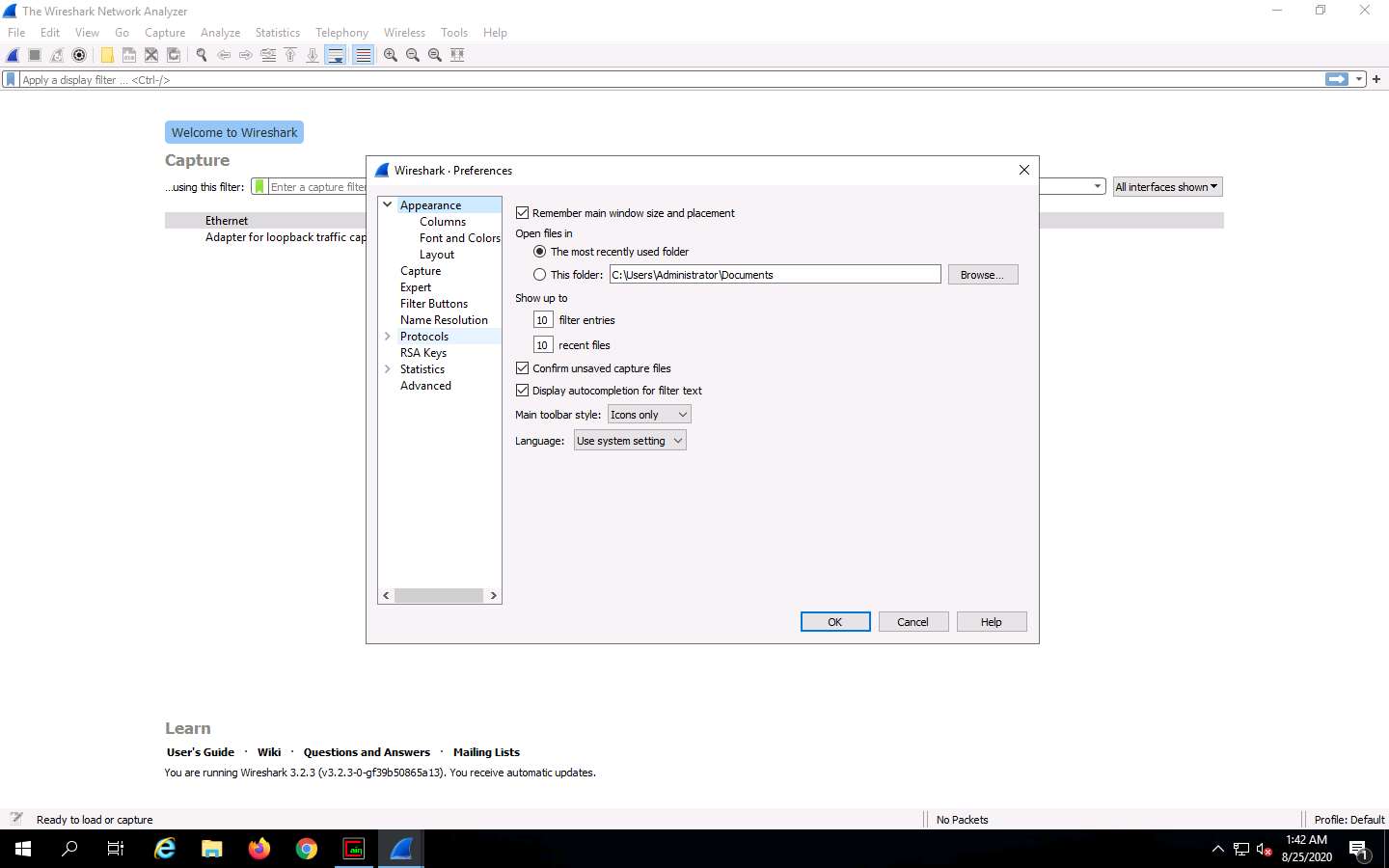
Task: Open Main toolbar style dropdown
Action: click(649, 415)
